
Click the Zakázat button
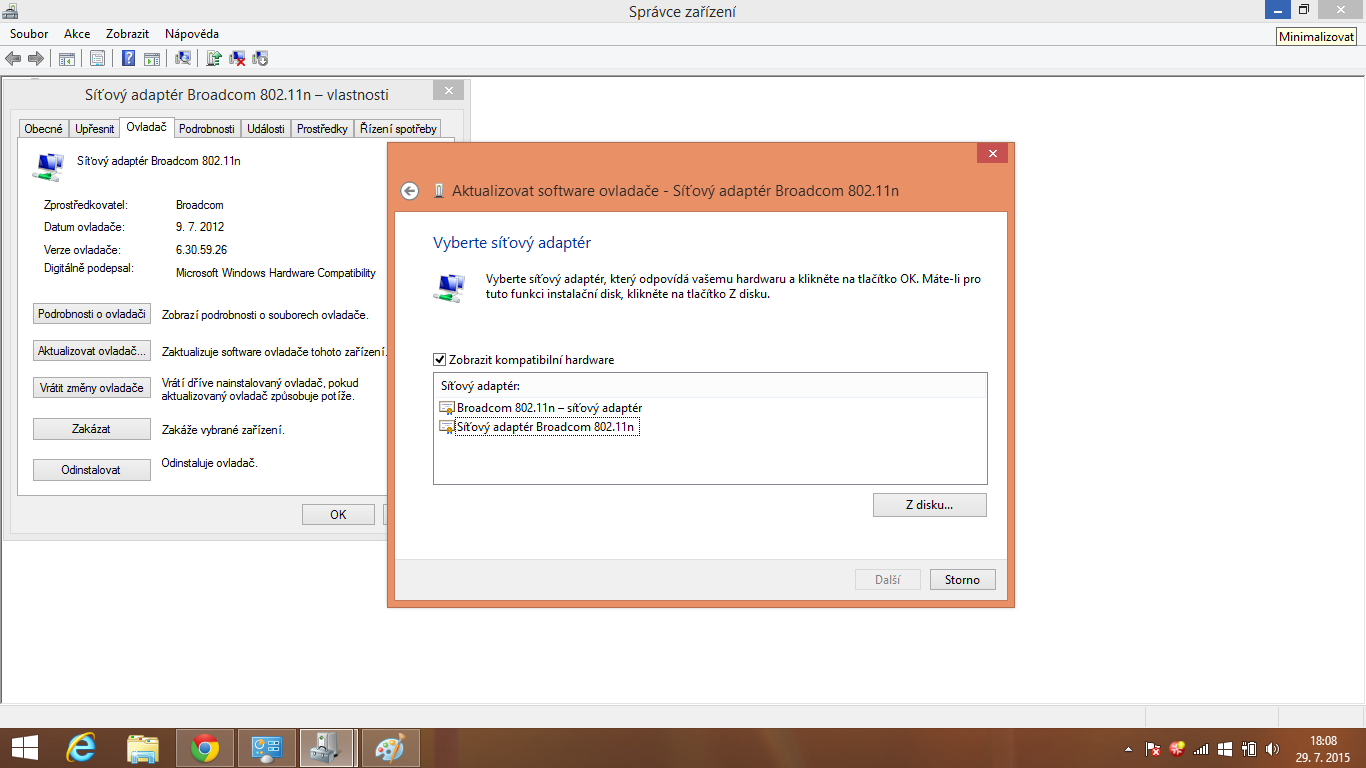pyautogui.click(x=92, y=429)
